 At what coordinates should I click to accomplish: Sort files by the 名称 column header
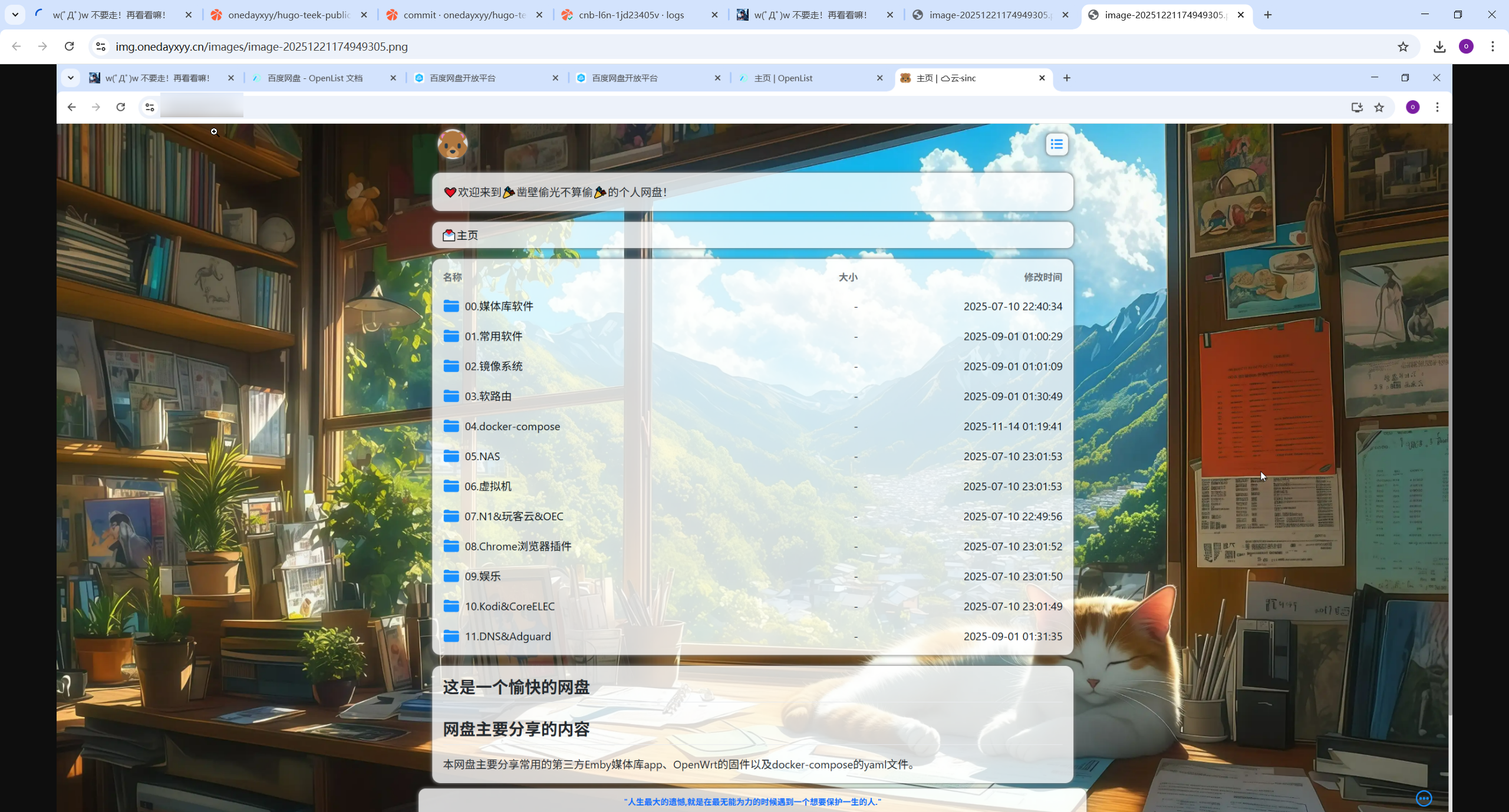(452, 277)
